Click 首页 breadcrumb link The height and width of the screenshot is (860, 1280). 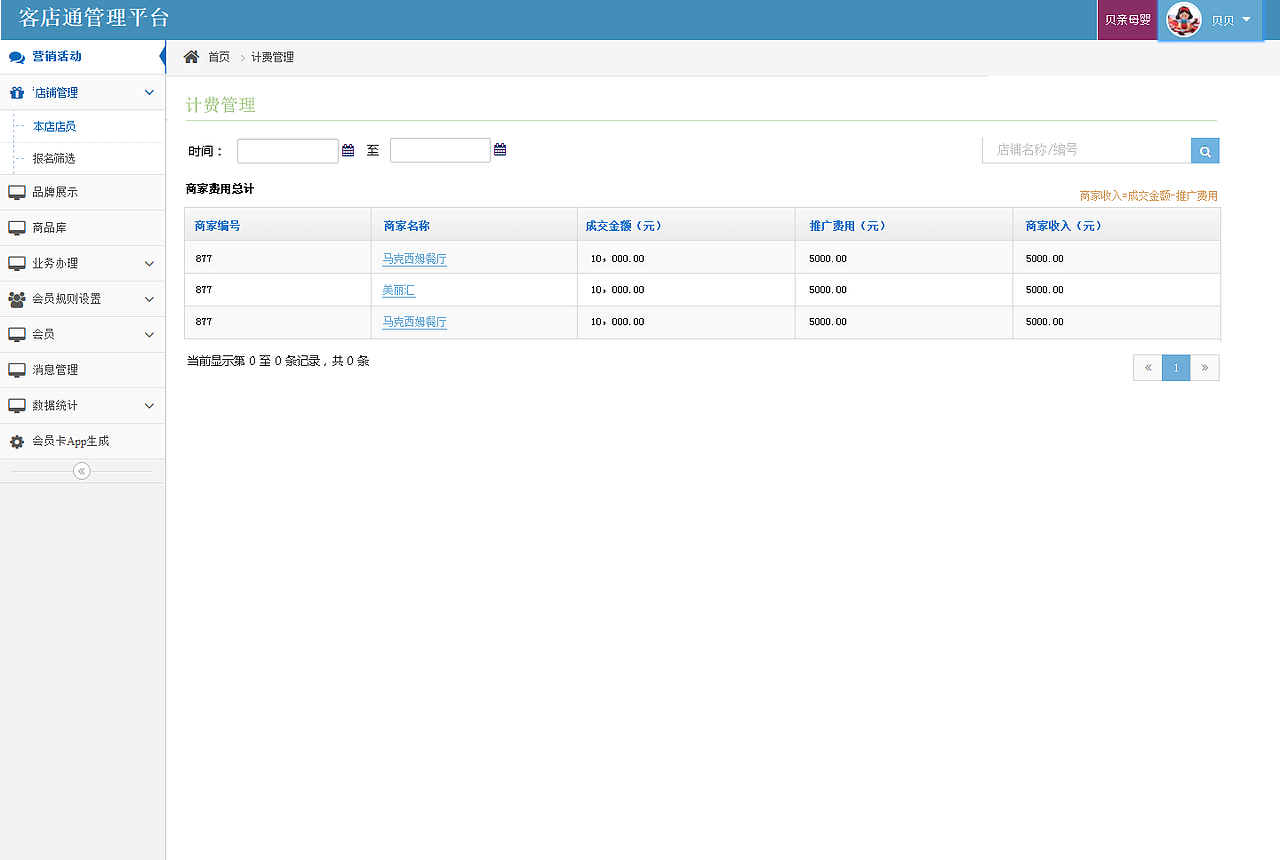[219, 57]
